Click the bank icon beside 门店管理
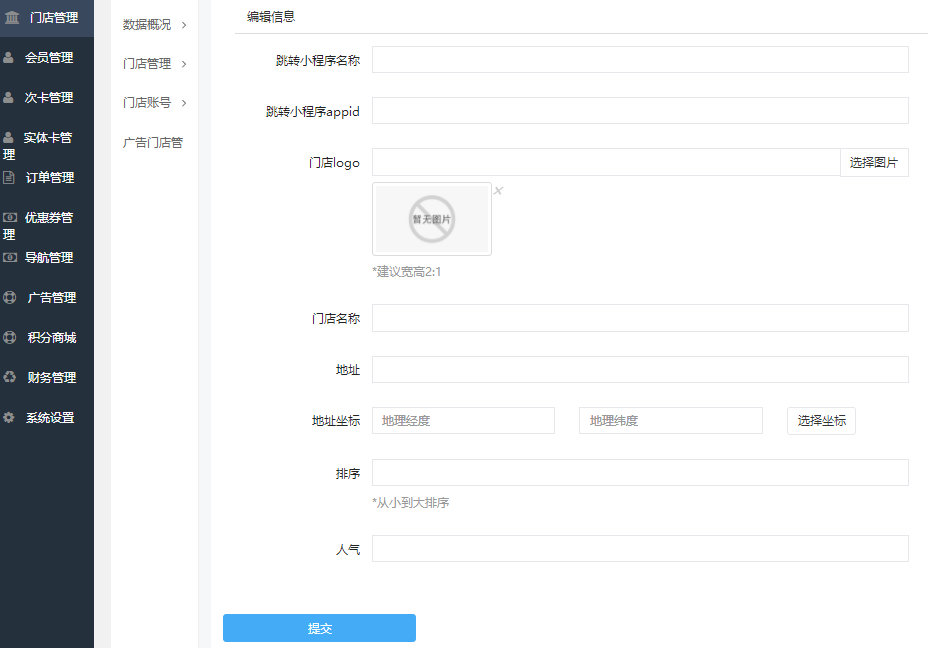Viewport: 928px width, 648px height. tap(12, 18)
